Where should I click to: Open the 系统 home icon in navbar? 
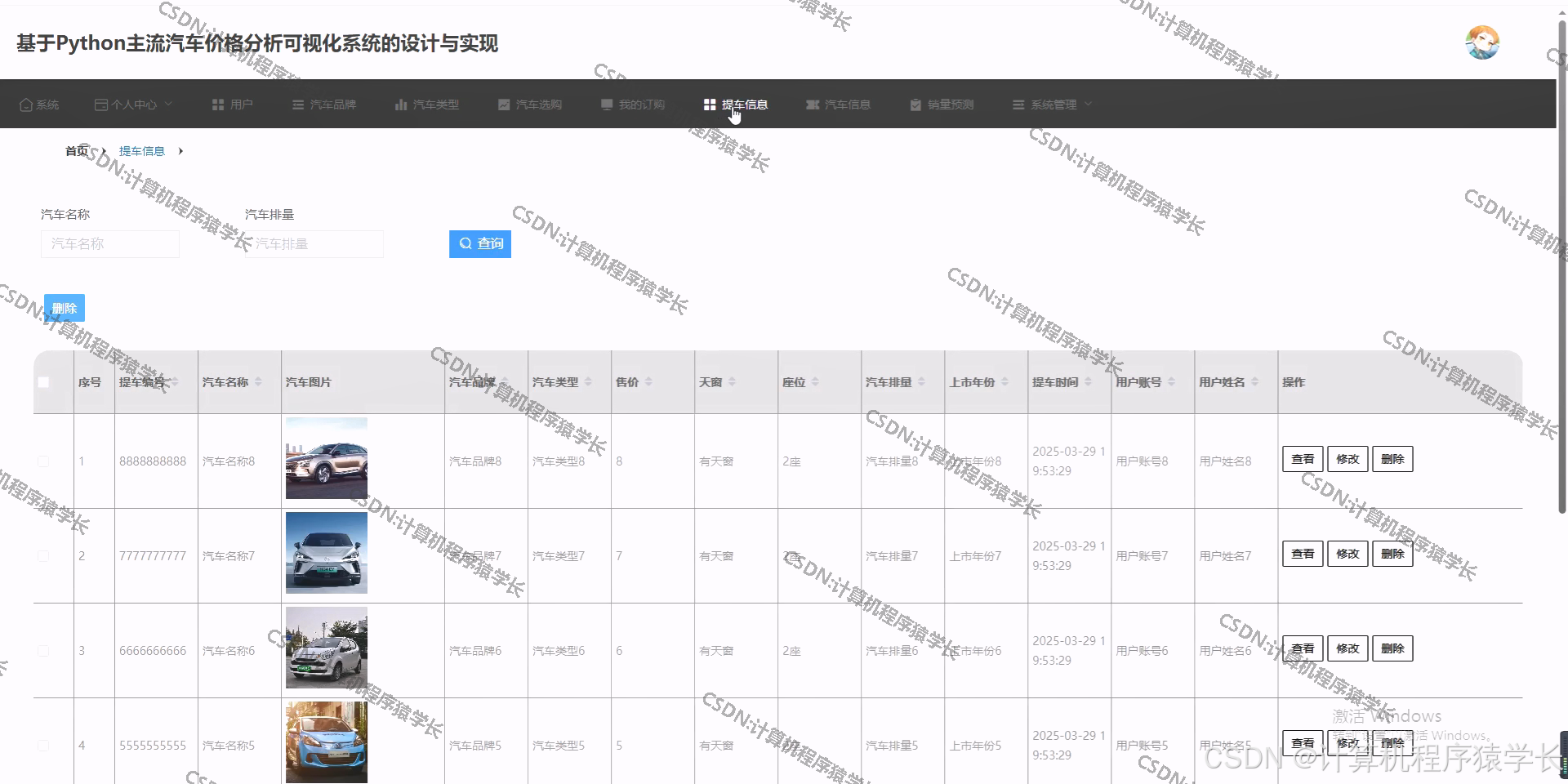tap(26, 105)
